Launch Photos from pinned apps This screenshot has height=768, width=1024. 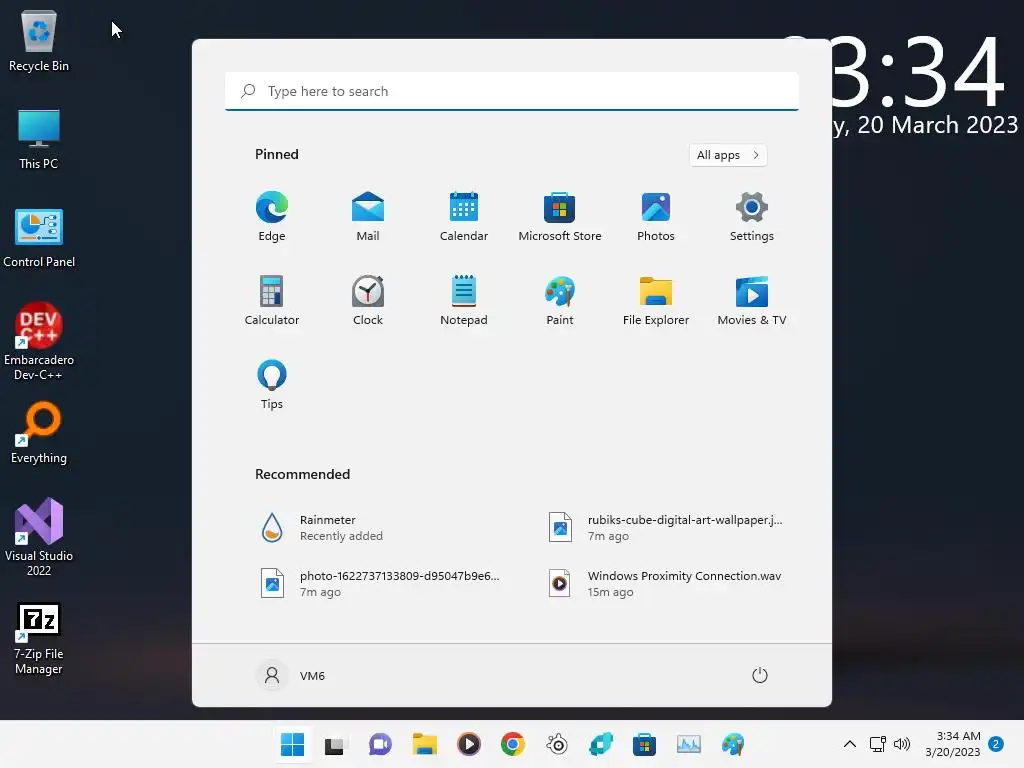point(656,216)
